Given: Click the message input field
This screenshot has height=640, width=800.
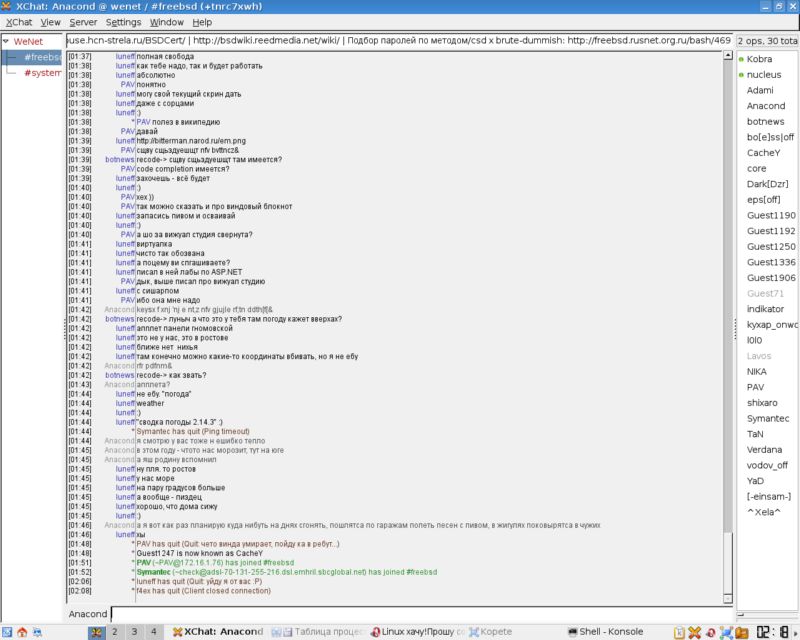Looking at the screenshot, I should [x=421, y=614].
